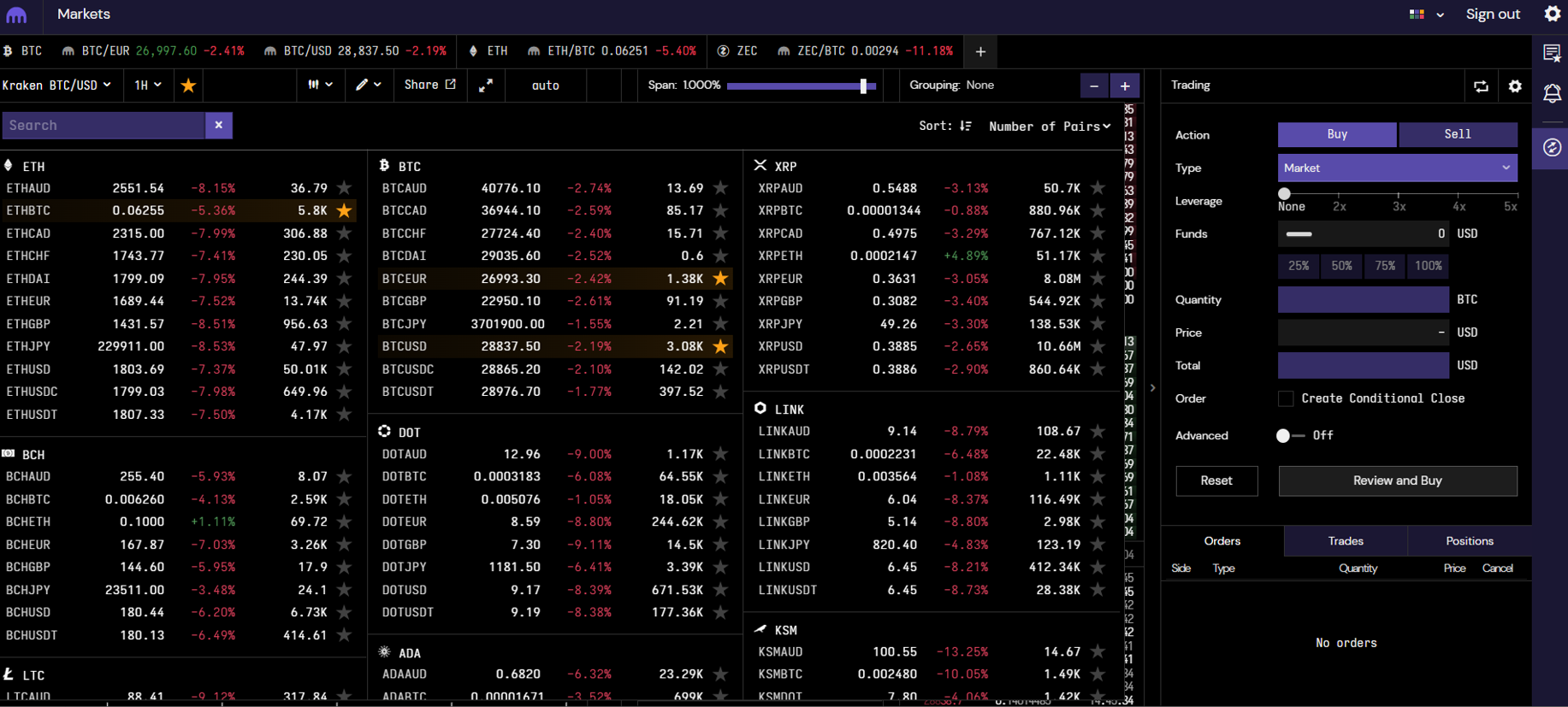1568x707 pixels.
Task: Click the sort order icon next to Sort
Action: (966, 126)
